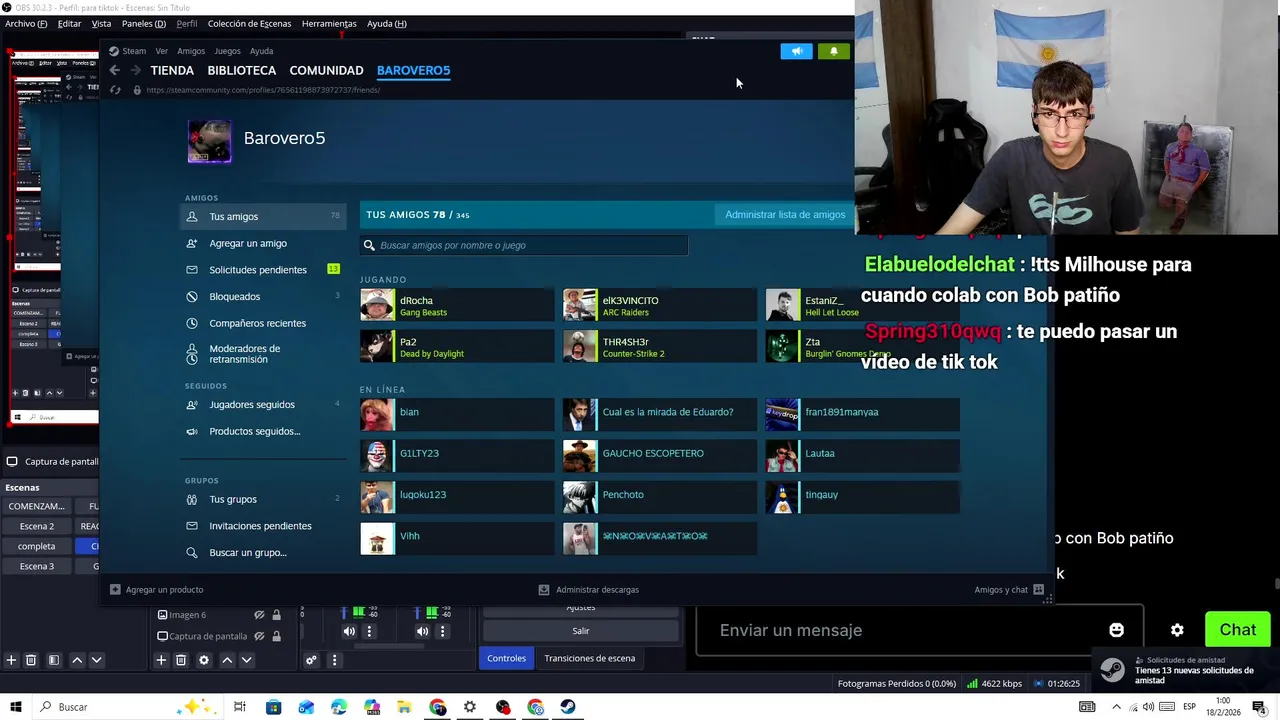Open Steam's Amigos menu
The height and width of the screenshot is (720, 1280).
pyautogui.click(x=191, y=51)
